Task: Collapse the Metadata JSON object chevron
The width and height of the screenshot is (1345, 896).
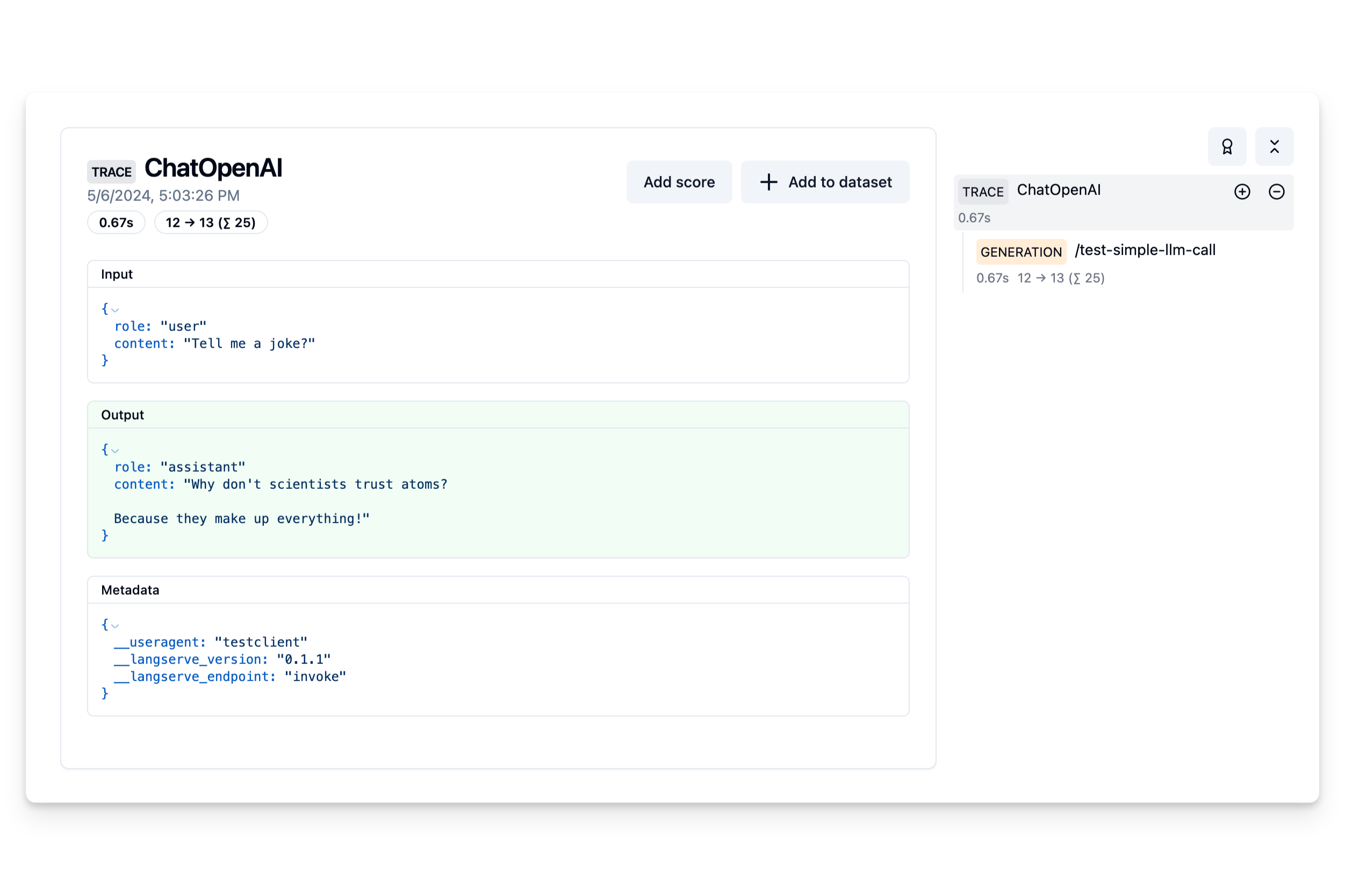Action: pyautogui.click(x=115, y=626)
